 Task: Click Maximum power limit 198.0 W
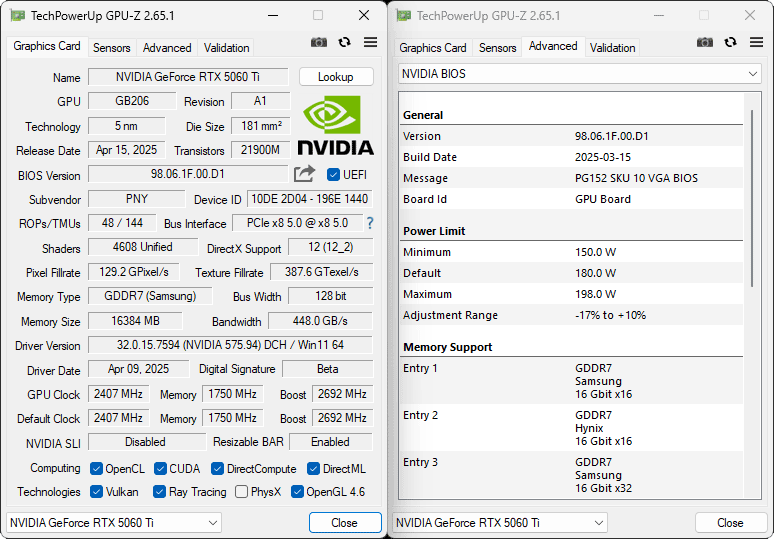pyautogui.click(x=595, y=294)
